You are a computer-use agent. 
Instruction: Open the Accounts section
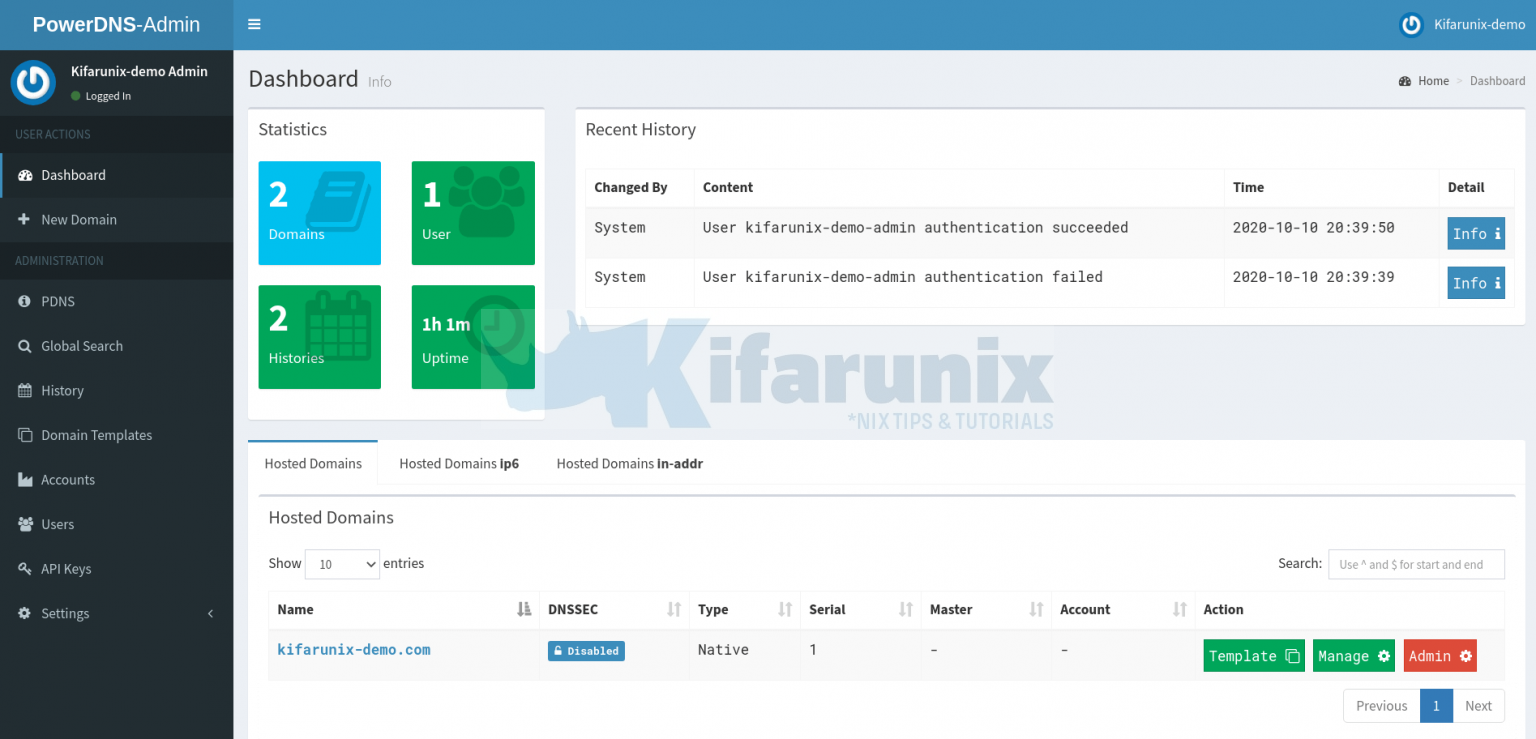point(66,479)
